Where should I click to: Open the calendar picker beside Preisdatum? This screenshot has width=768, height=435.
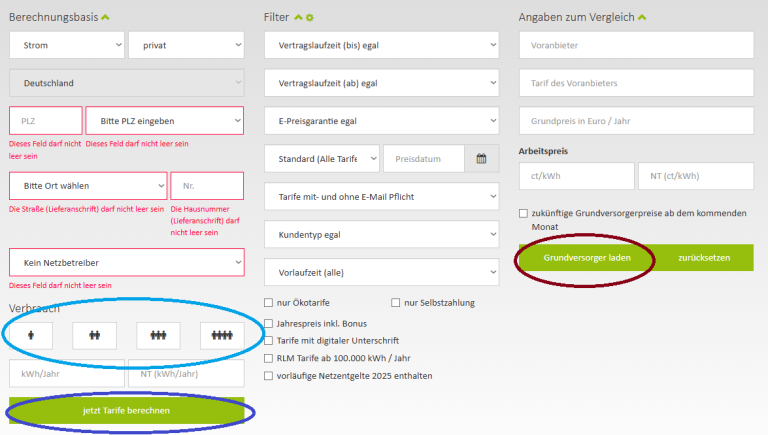[x=481, y=158]
